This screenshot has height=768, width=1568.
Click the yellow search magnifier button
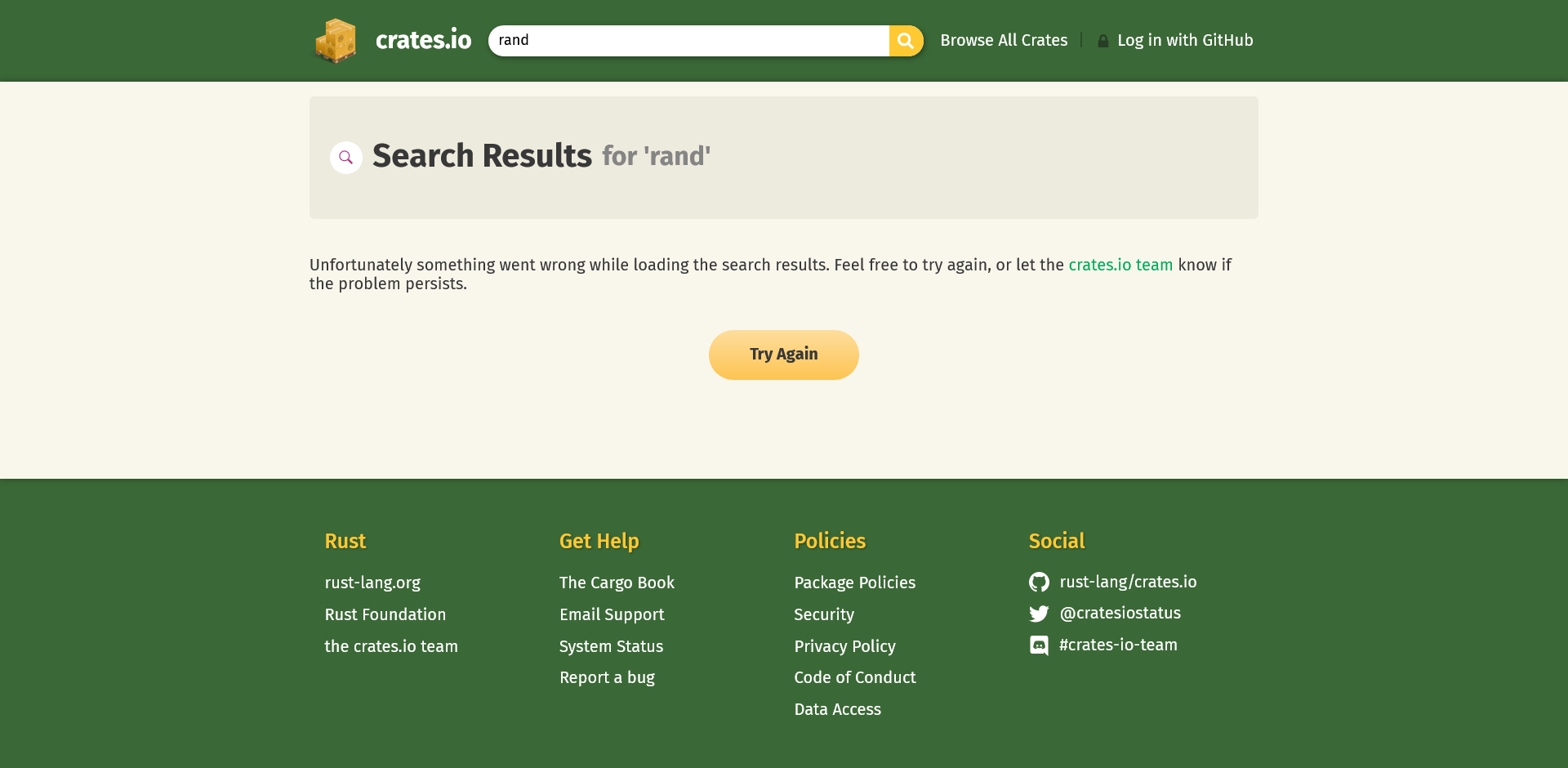click(x=906, y=41)
